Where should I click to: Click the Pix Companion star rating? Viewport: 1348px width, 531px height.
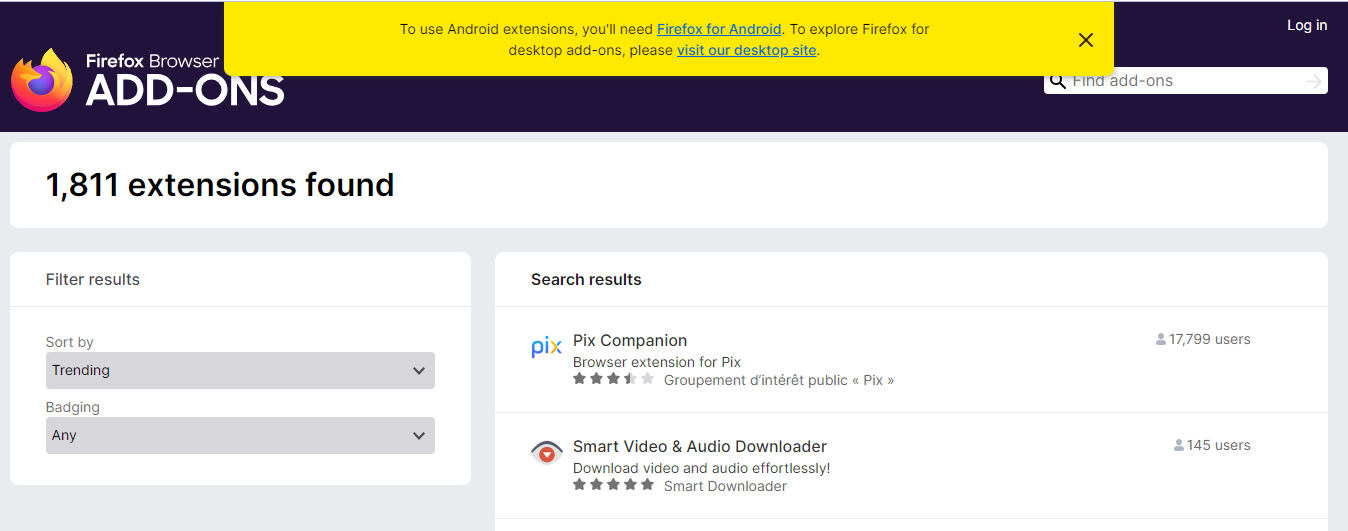[613, 379]
